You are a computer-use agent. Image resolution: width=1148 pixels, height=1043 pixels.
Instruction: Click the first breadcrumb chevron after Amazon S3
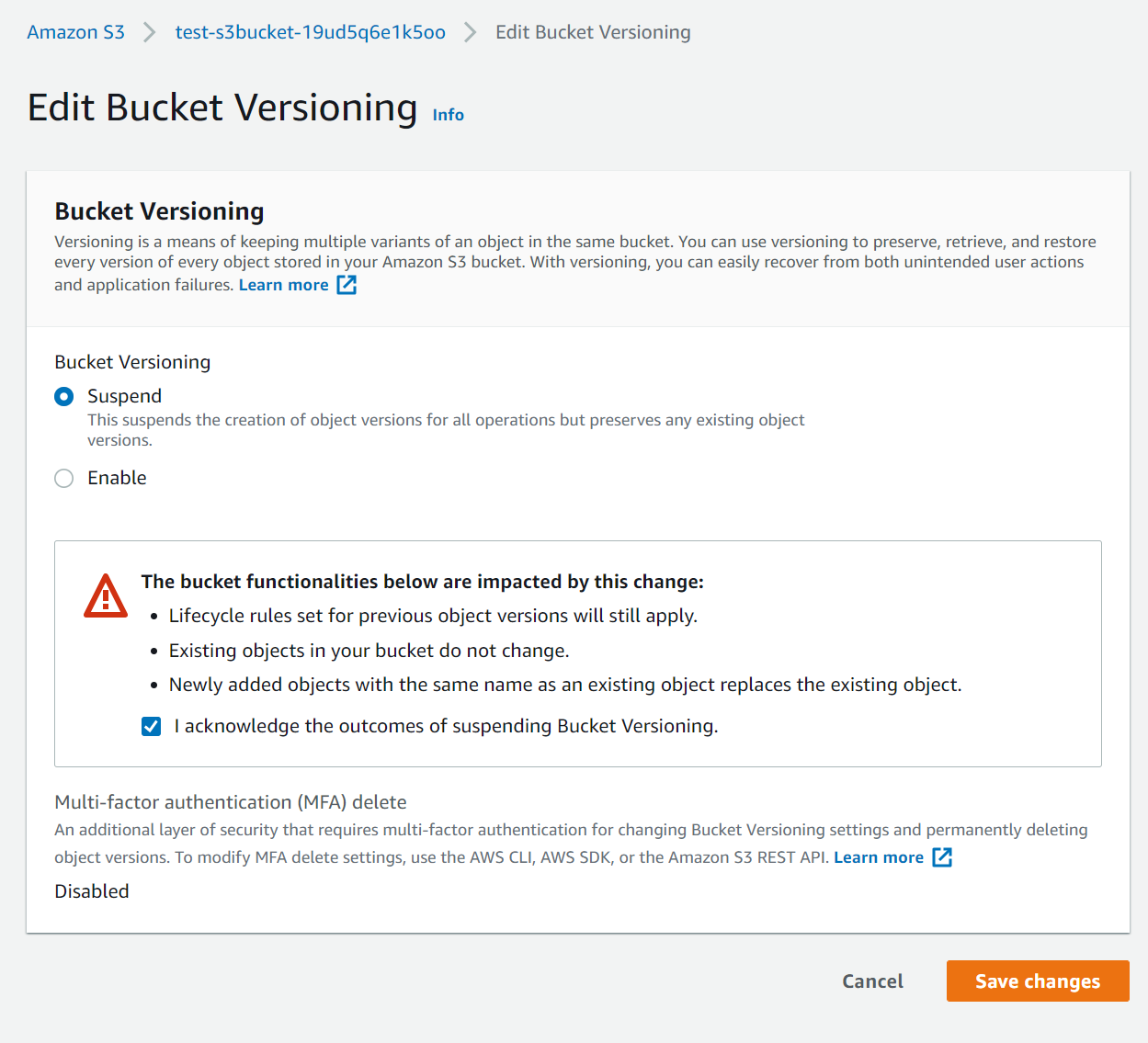pyautogui.click(x=150, y=32)
